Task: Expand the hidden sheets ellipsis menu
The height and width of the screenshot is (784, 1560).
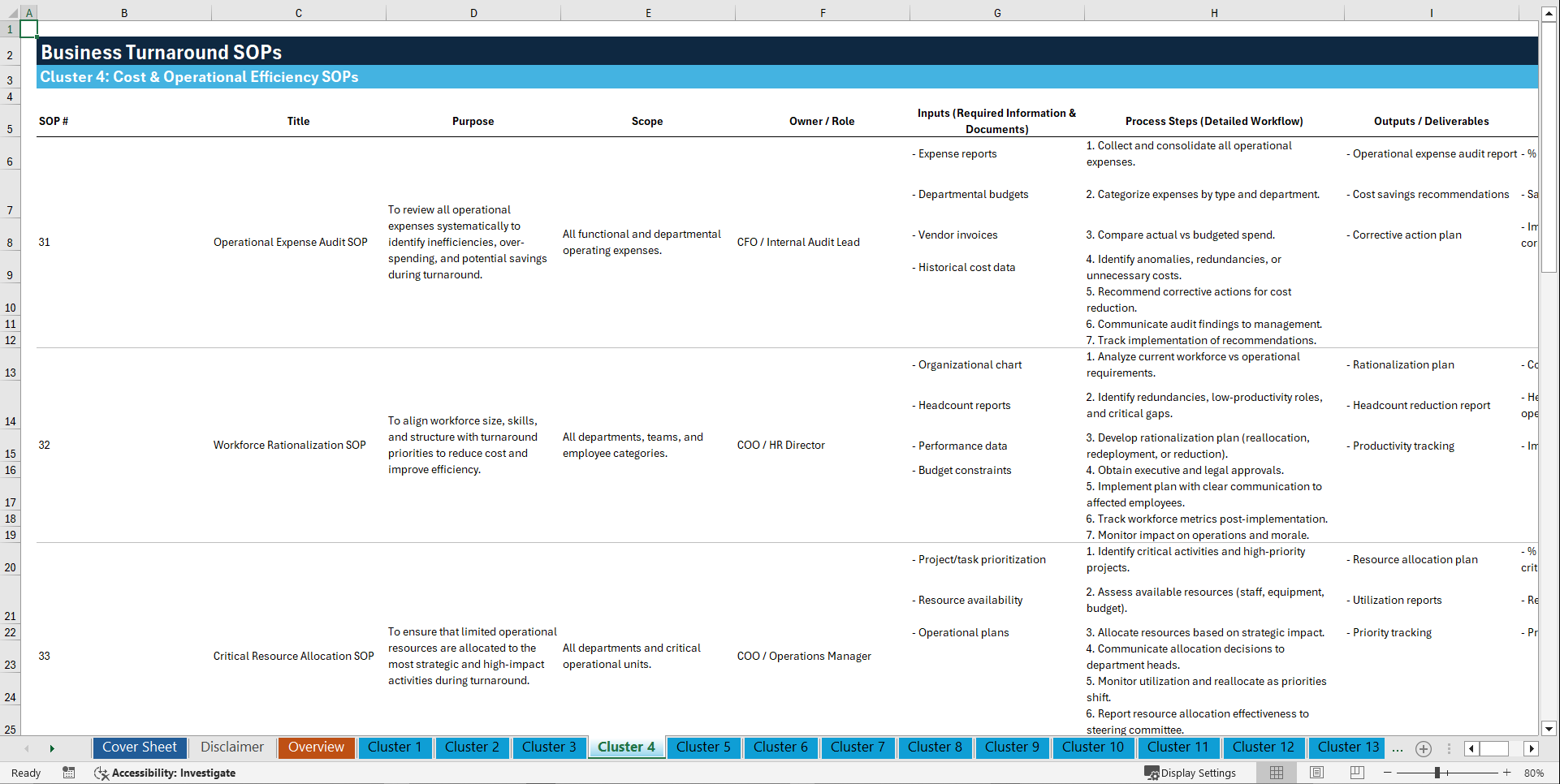Action: click(1398, 749)
